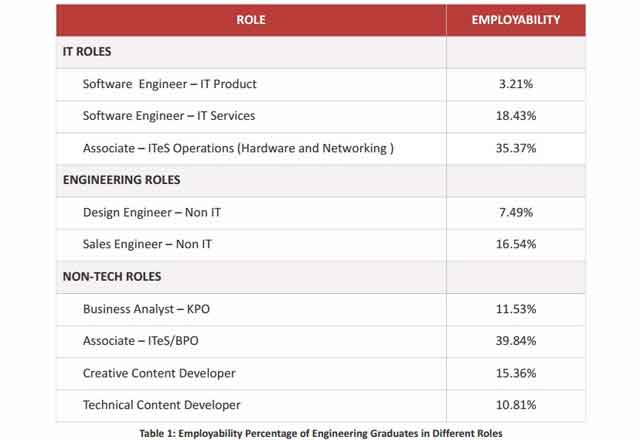
Task: Click Associate – ITeS Operations row label
Action: (x=238, y=148)
